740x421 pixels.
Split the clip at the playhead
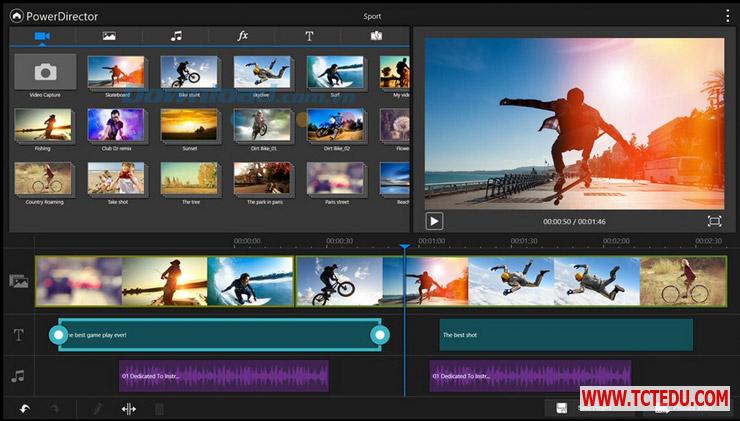pos(128,409)
